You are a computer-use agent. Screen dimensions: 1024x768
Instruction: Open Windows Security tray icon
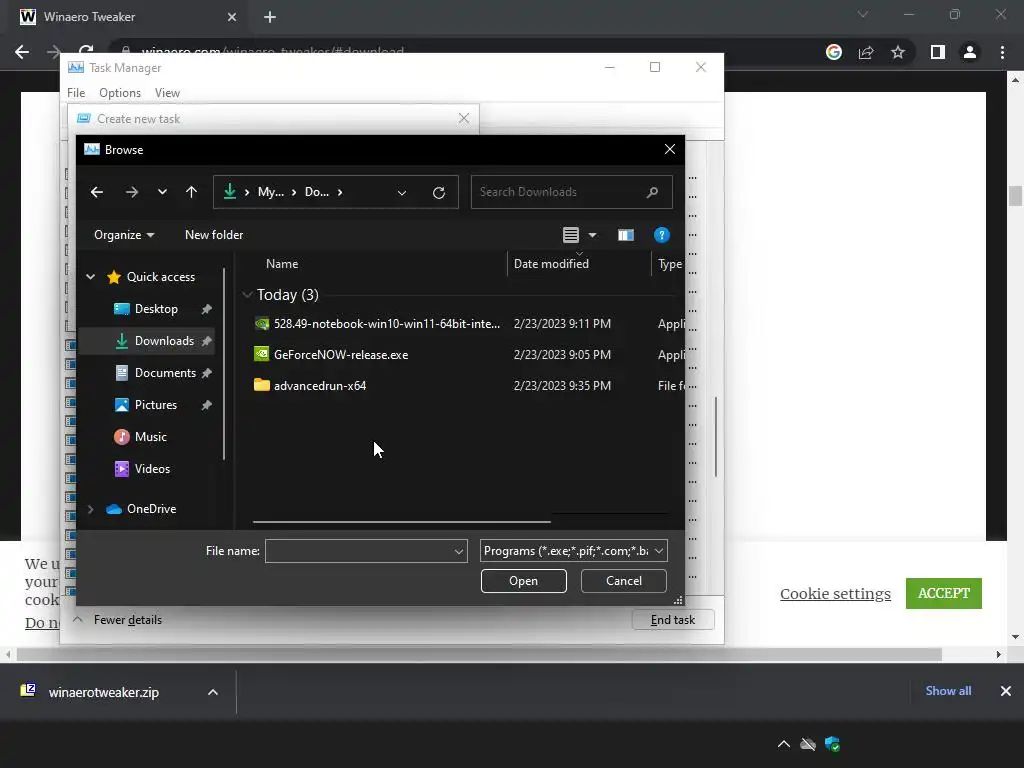pyautogui.click(x=832, y=744)
